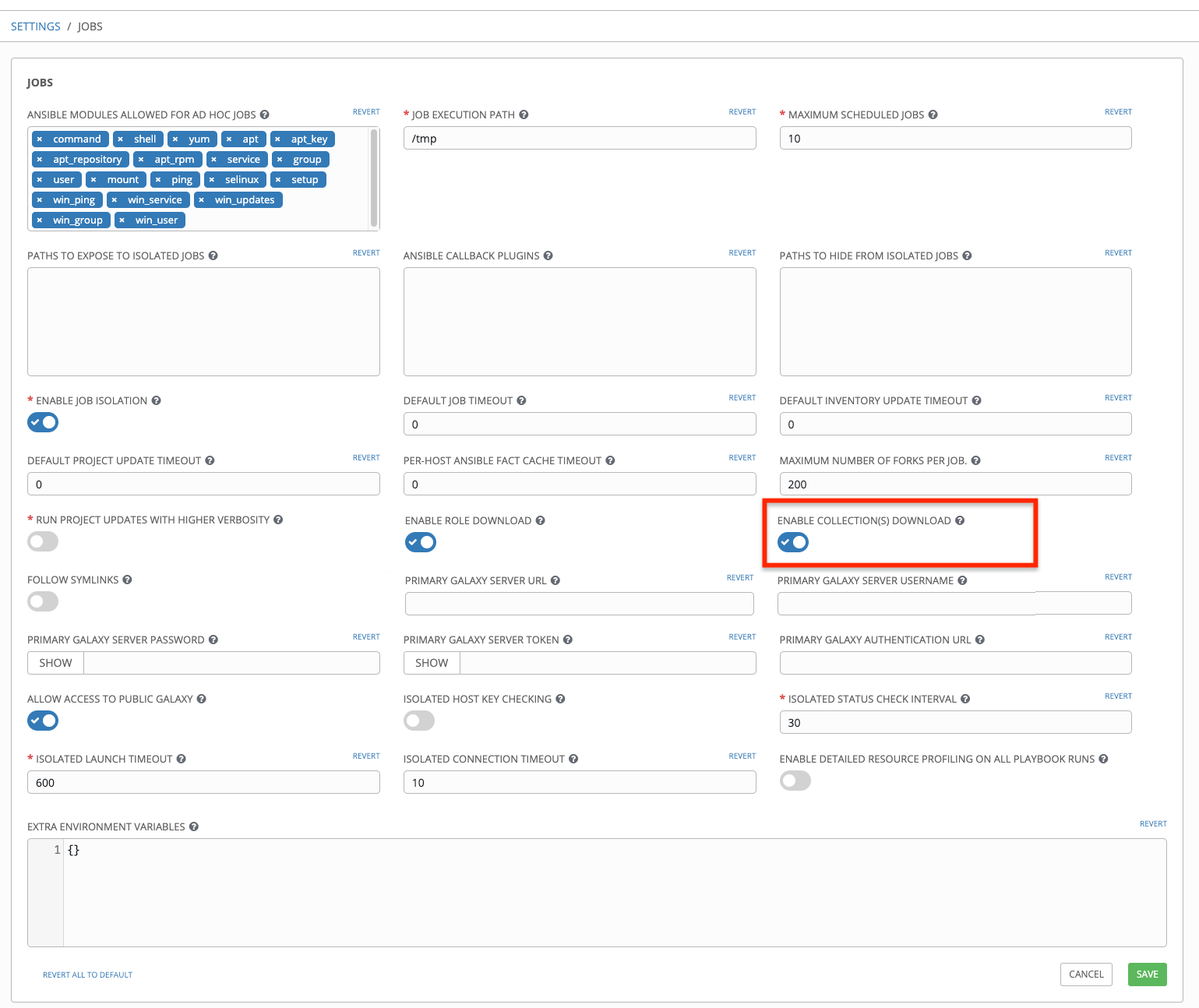Viewport: 1199px width, 1008px height.
Task: Click Revert All to Default
Action: pos(87,975)
